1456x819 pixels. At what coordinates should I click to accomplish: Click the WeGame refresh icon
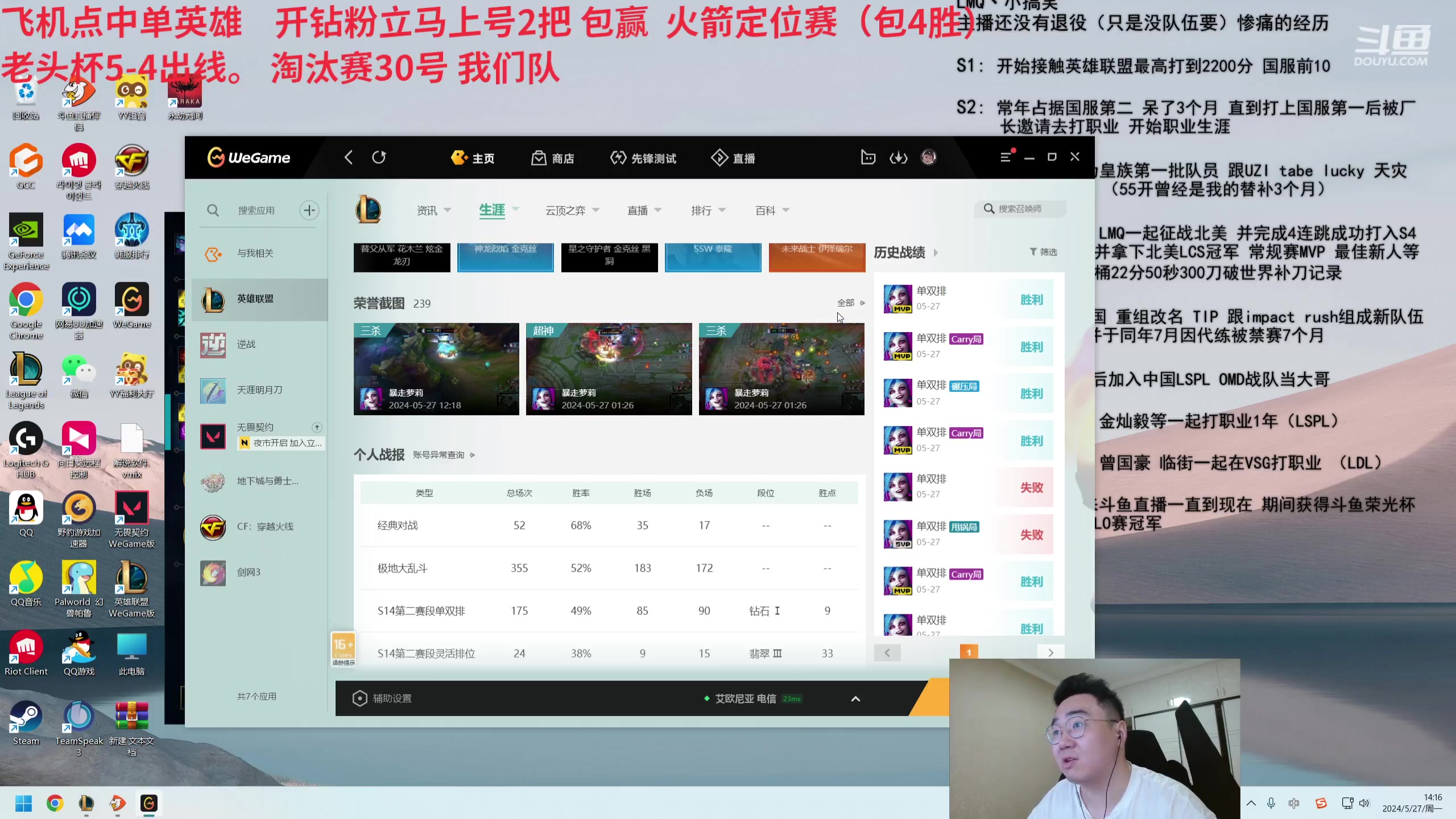[x=379, y=158]
